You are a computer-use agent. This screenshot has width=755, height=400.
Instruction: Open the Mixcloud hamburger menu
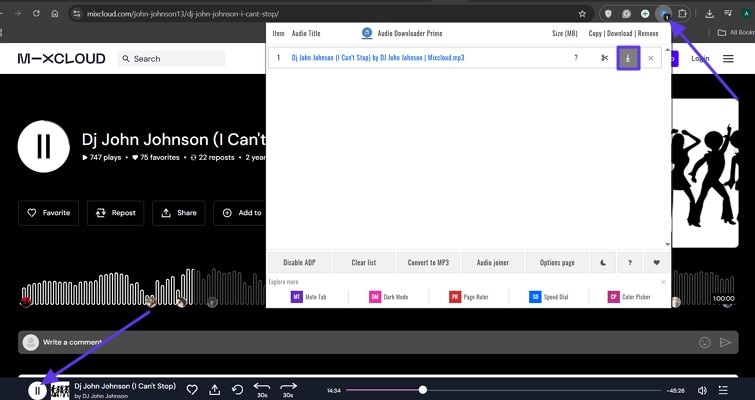[x=728, y=59]
